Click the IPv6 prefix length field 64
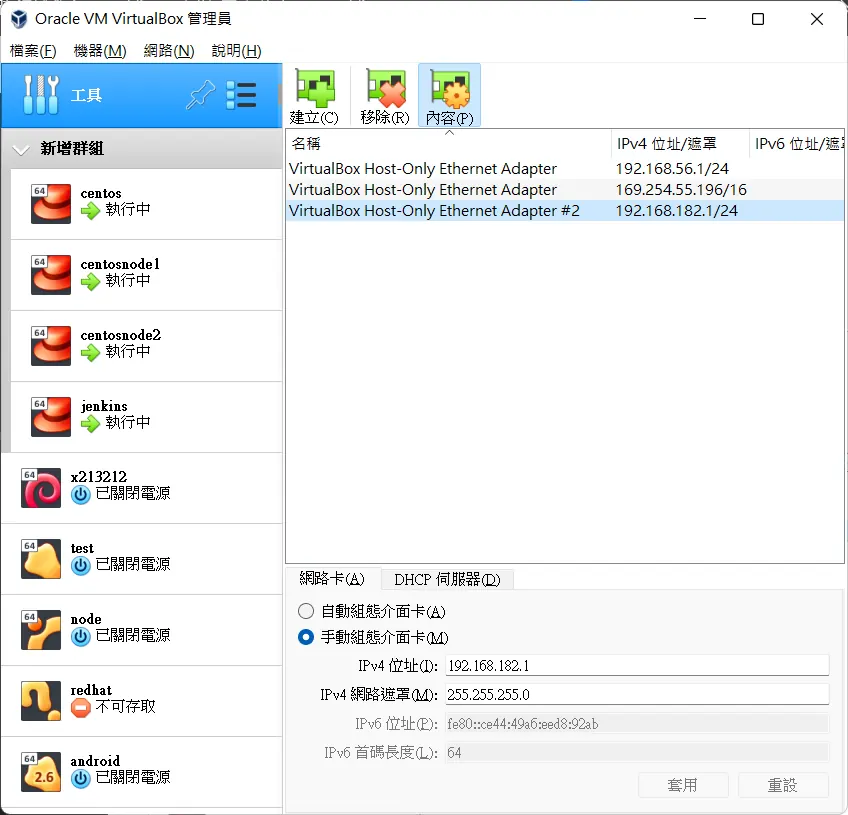This screenshot has width=848, height=815. pyautogui.click(x=637, y=752)
